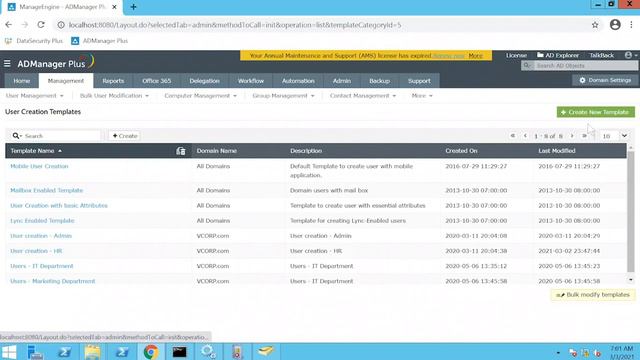640x360 pixels.
Task: Open the ADManager Plus bookmark
Action: click(x=100, y=41)
